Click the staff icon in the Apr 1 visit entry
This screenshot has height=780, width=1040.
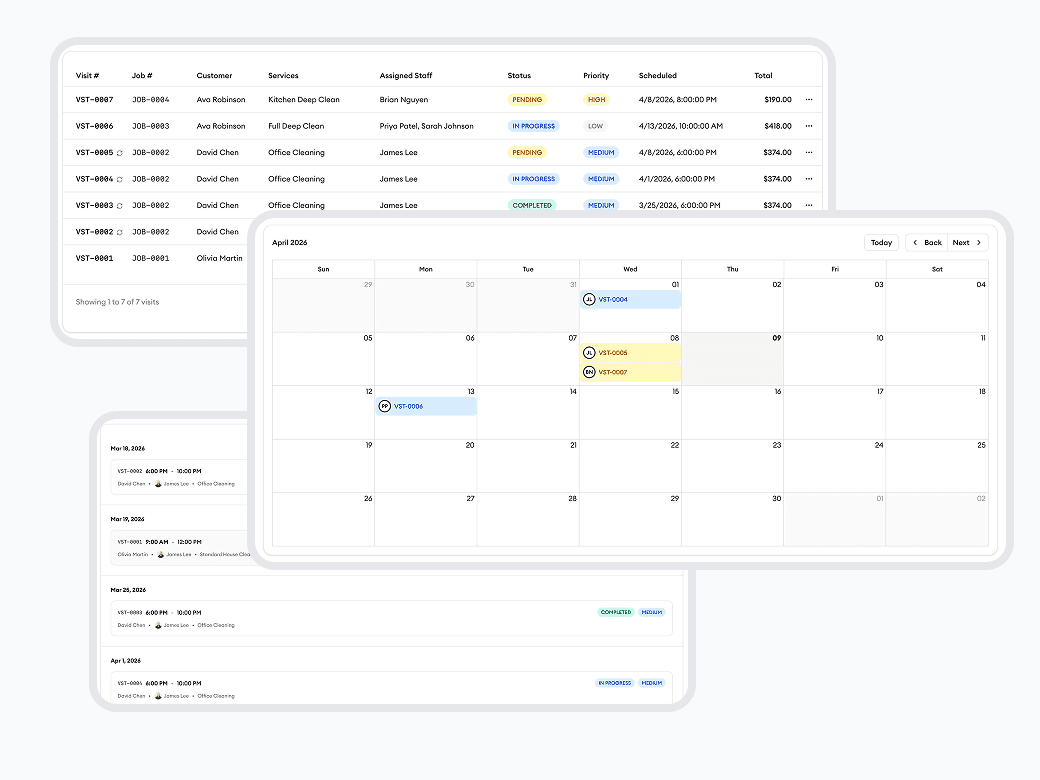pos(158,696)
